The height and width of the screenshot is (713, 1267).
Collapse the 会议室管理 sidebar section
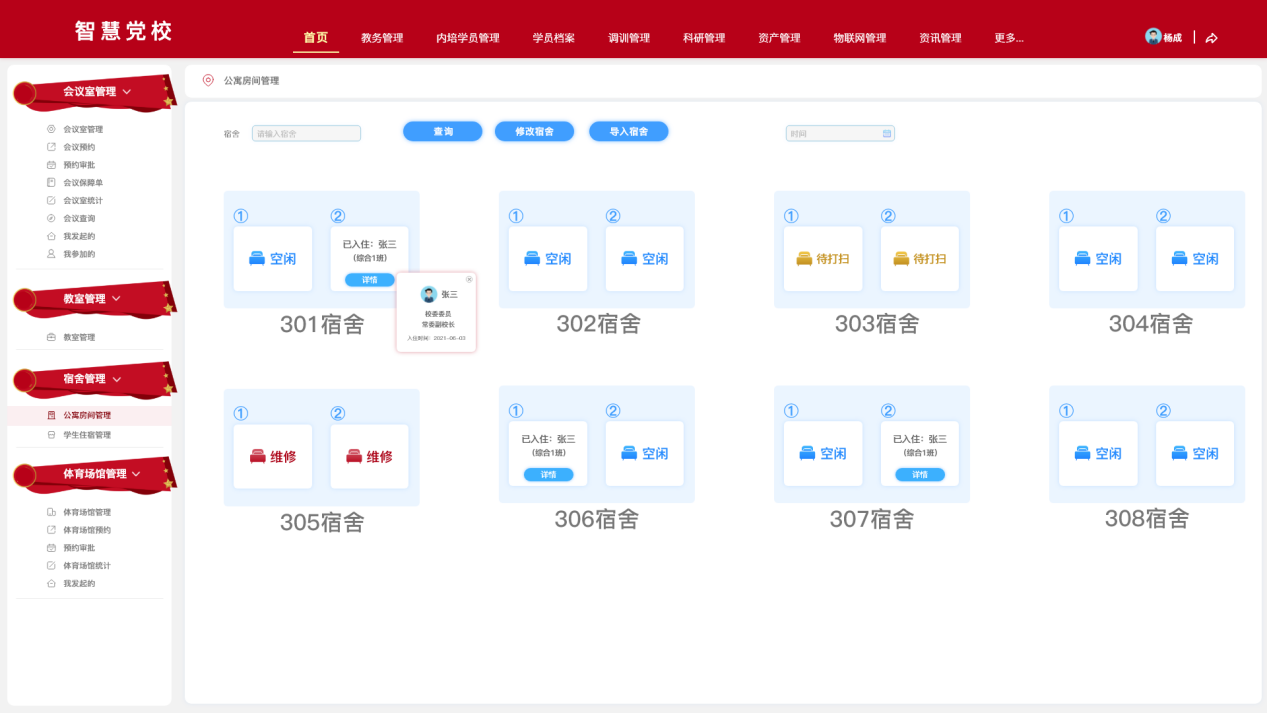[x=127, y=92]
